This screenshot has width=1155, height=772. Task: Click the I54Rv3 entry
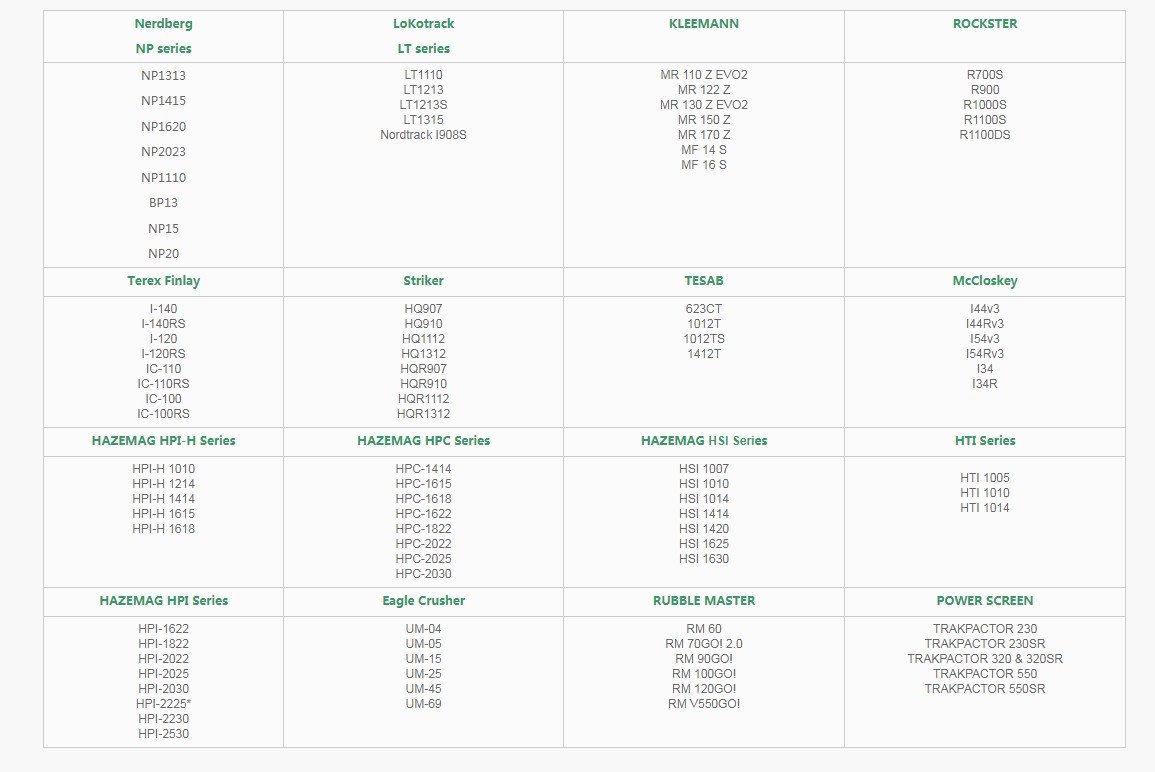pos(985,354)
